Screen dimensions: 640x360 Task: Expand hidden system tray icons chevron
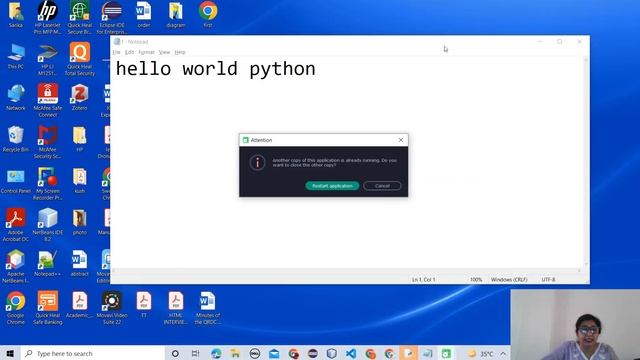[503, 353]
